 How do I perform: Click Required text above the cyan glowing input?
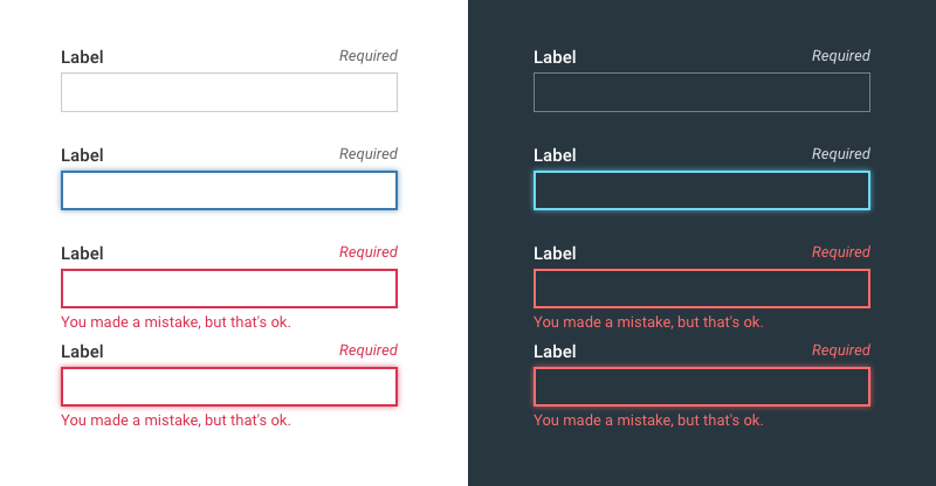point(841,154)
